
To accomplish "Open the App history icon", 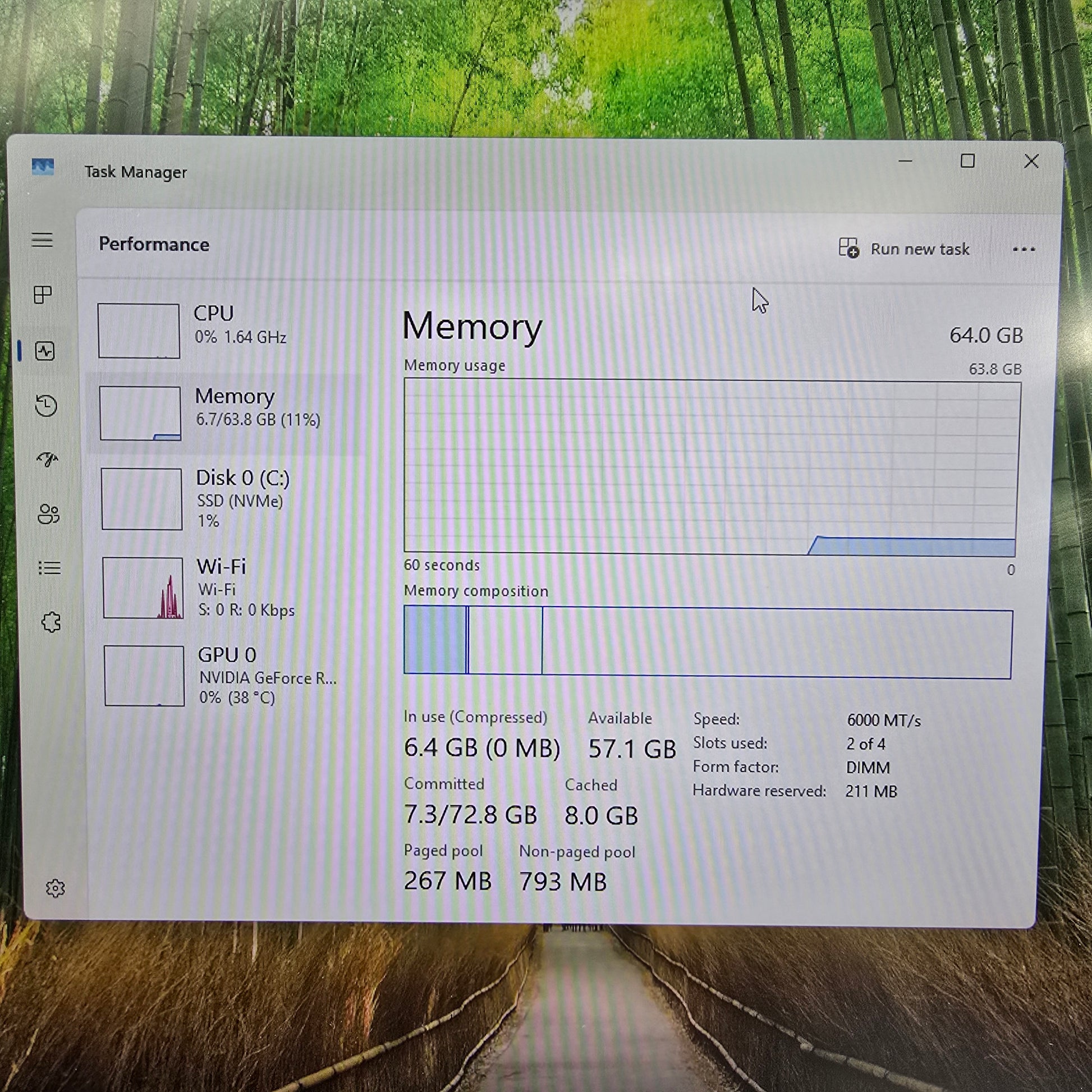I will [x=46, y=405].
